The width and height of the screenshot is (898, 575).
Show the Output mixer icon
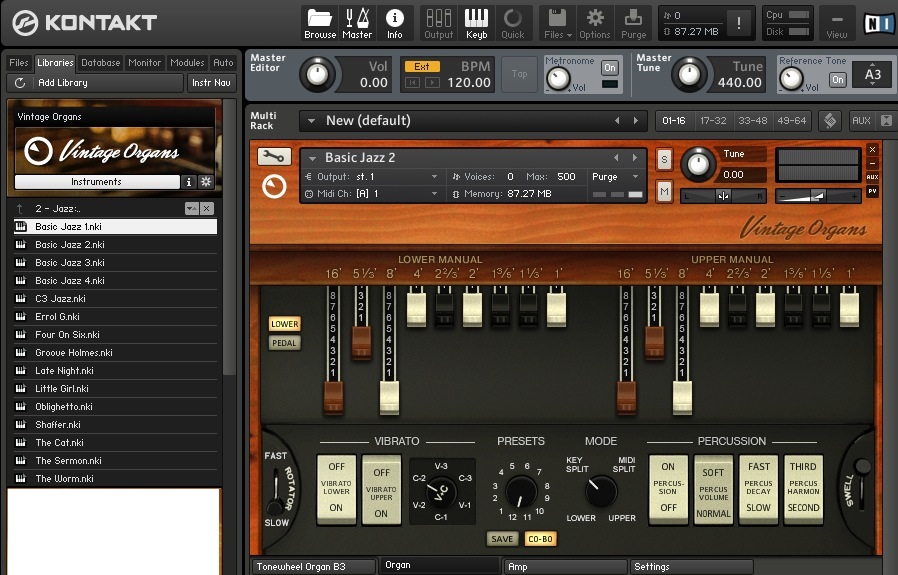(x=439, y=23)
